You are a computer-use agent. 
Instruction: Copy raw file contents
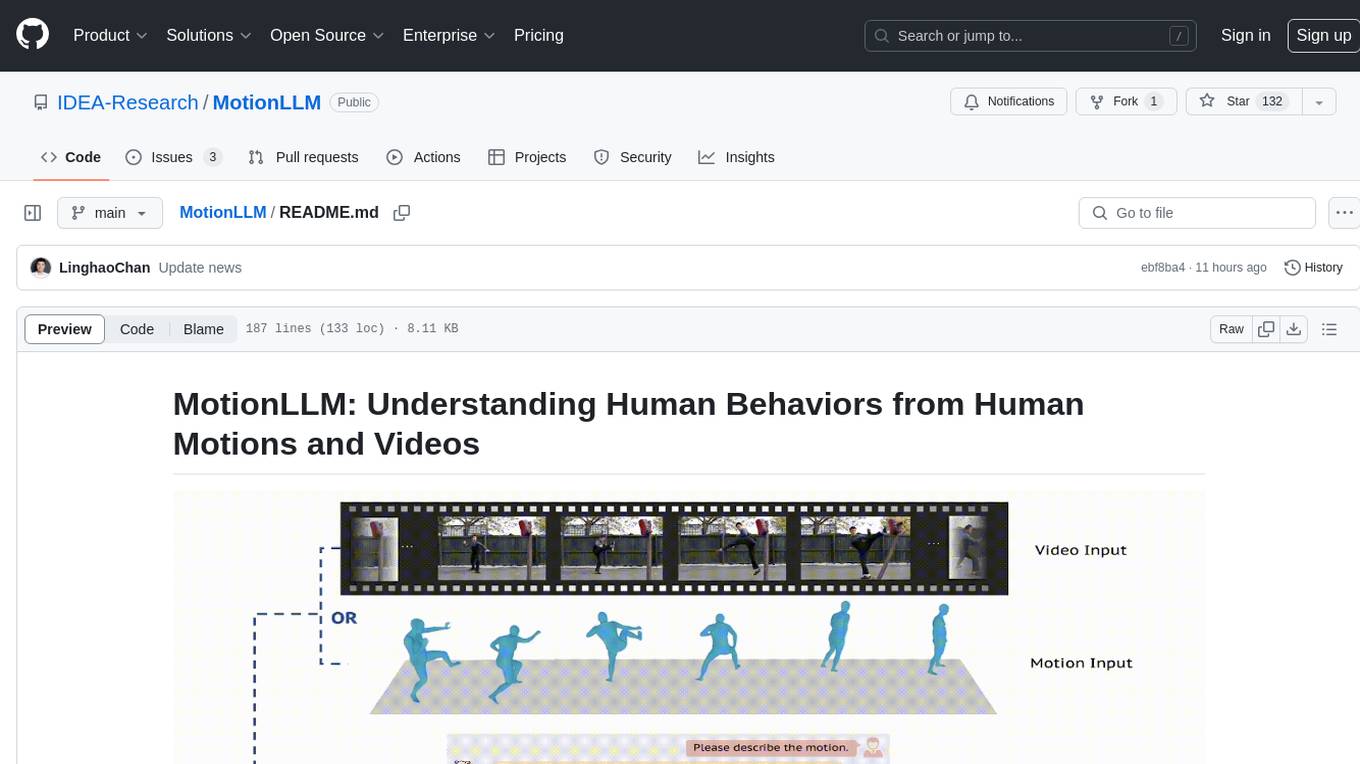tap(1266, 329)
